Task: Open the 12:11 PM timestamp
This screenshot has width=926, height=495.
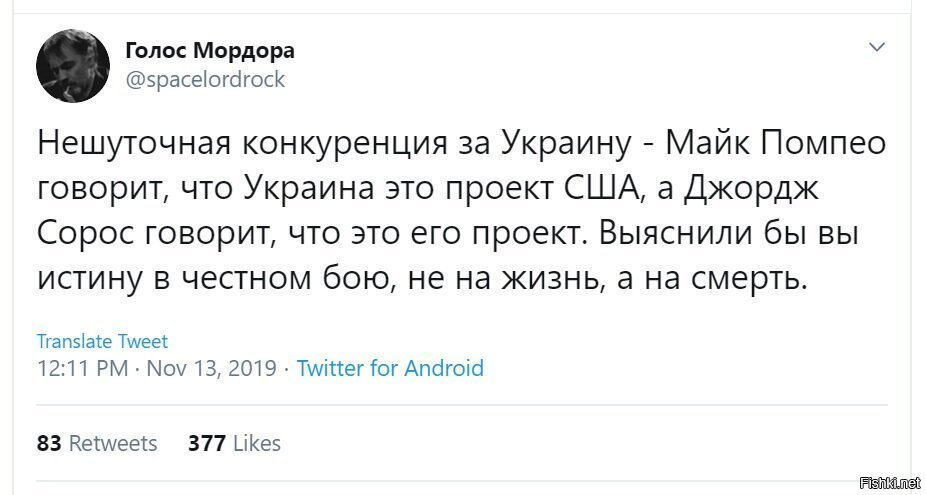Action: (x=82, y=369)
